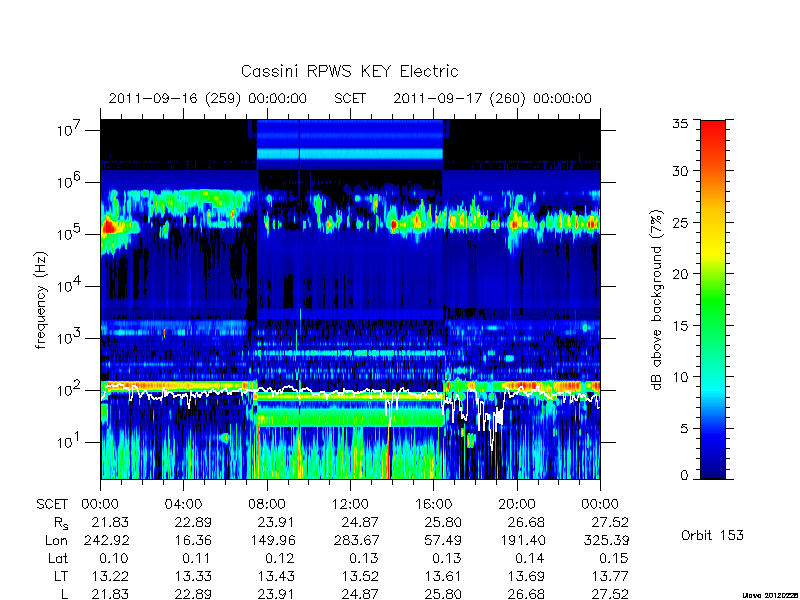Click the green middle region of the colorbar
Screen dimensions: 800x600
click(713, 300)
